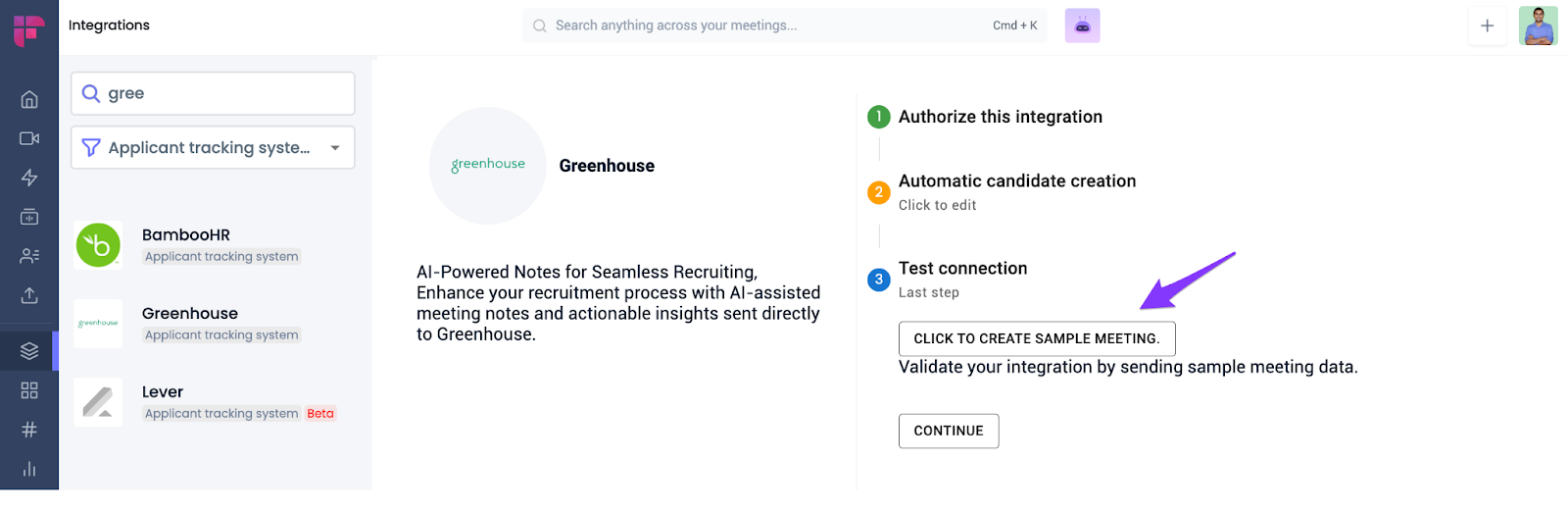Image resolution: width=1568 pixels, height=512 pixels.
Task: Click the global meetings search field
Action: pos(764,26)
